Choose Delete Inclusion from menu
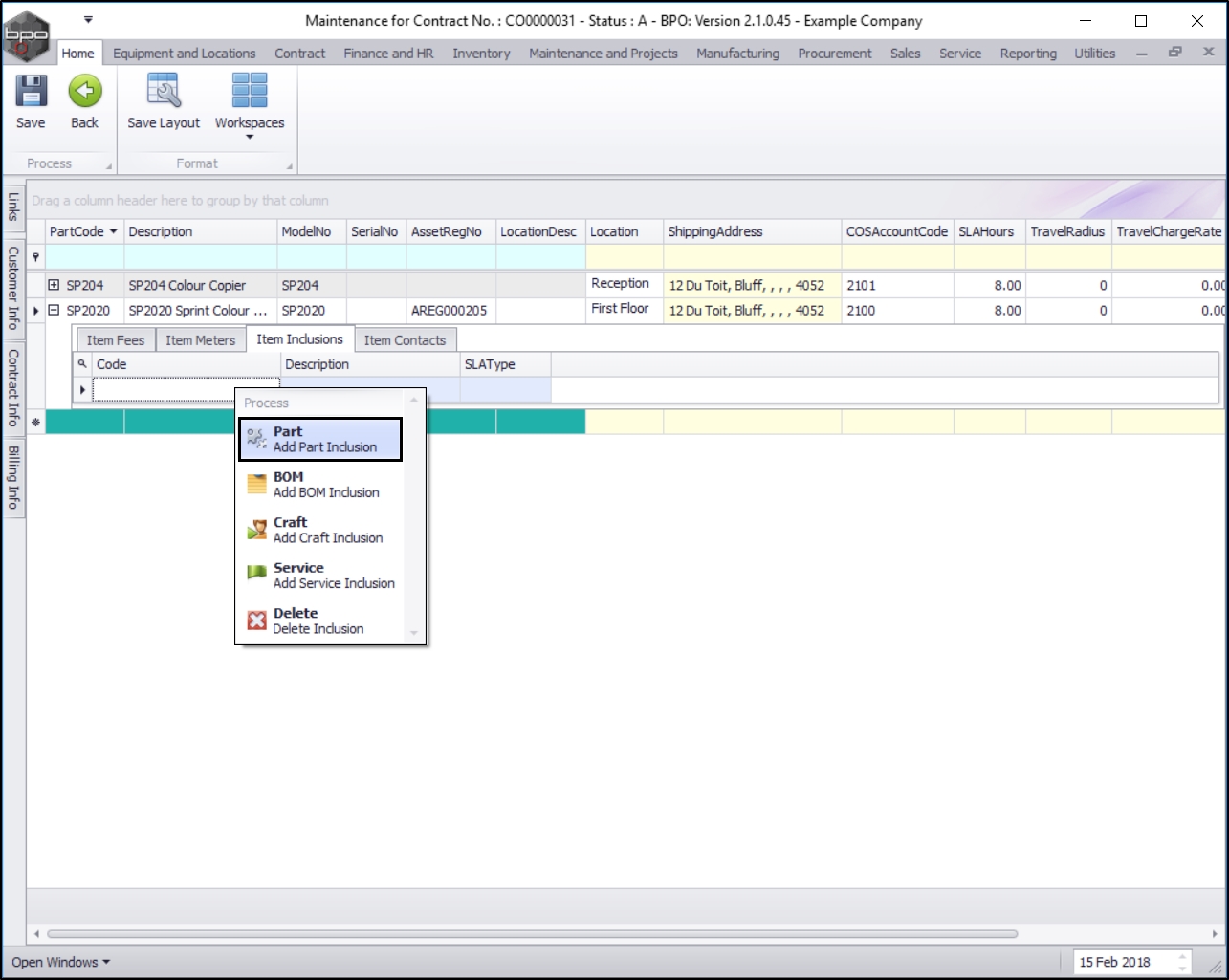The height and width of the screenshot is (980, 1229). click(319, 621)
